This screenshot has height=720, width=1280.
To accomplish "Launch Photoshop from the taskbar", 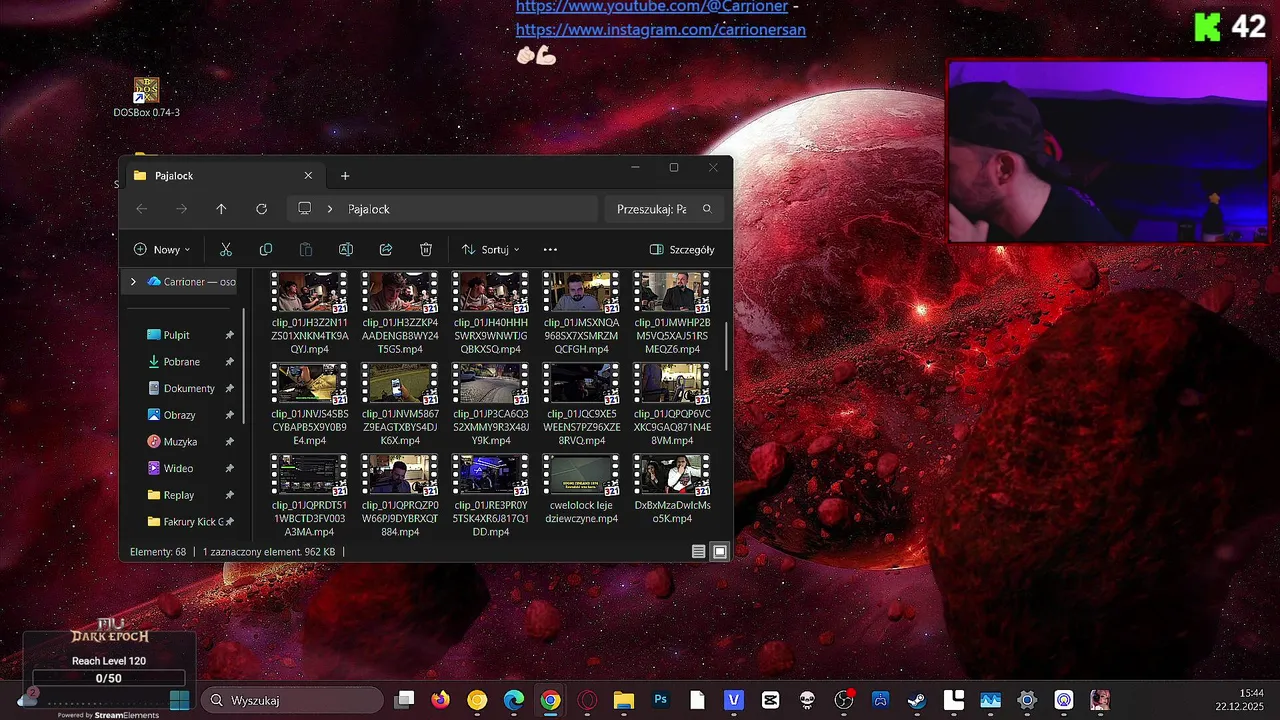I will click(x=660, y=700).
